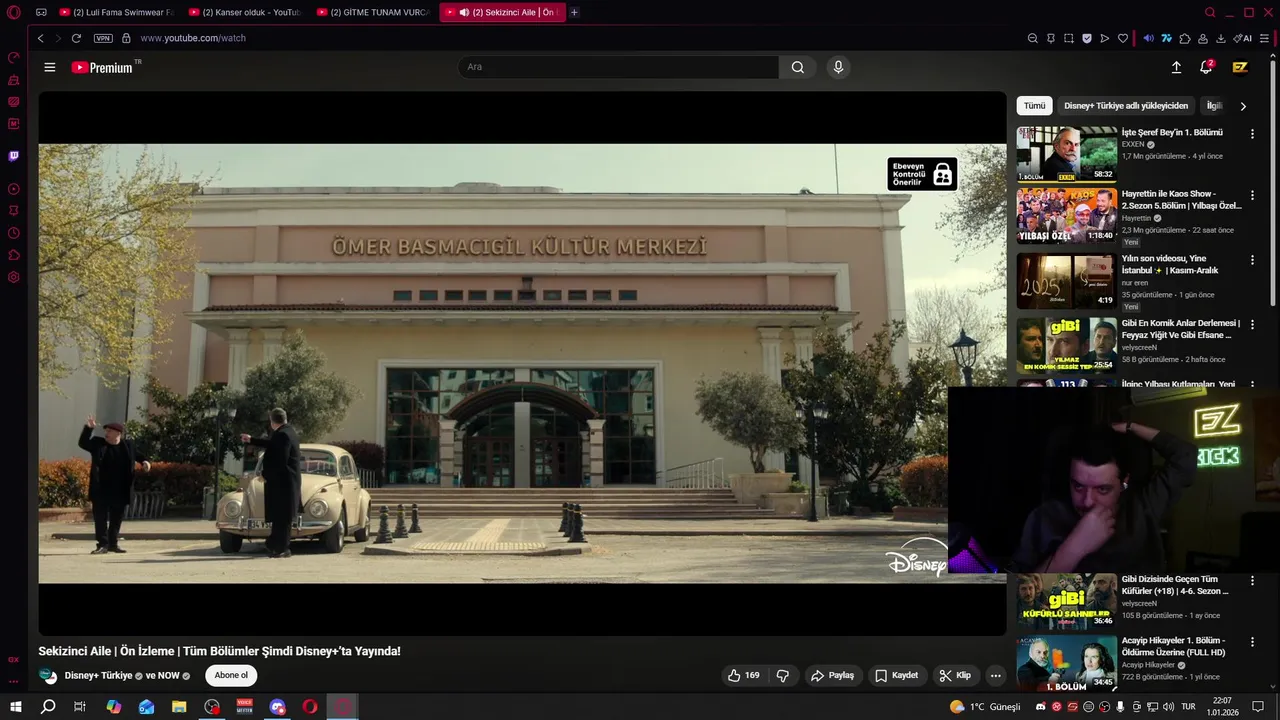This screenshot has width=1280, height=720.
Task: Open the YouTube upload icon
Action: click(x=1176, y=67)
